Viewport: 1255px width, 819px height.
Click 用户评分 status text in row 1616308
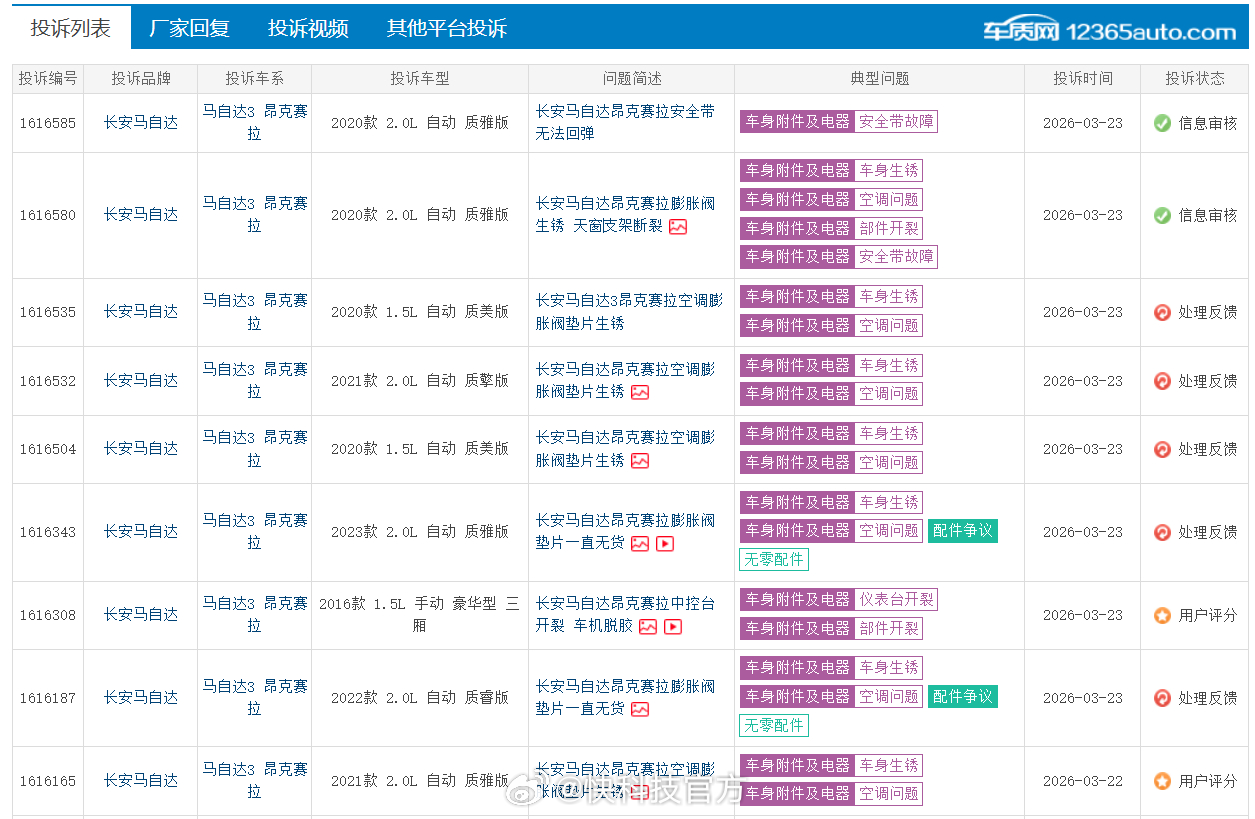(1208, 615)
